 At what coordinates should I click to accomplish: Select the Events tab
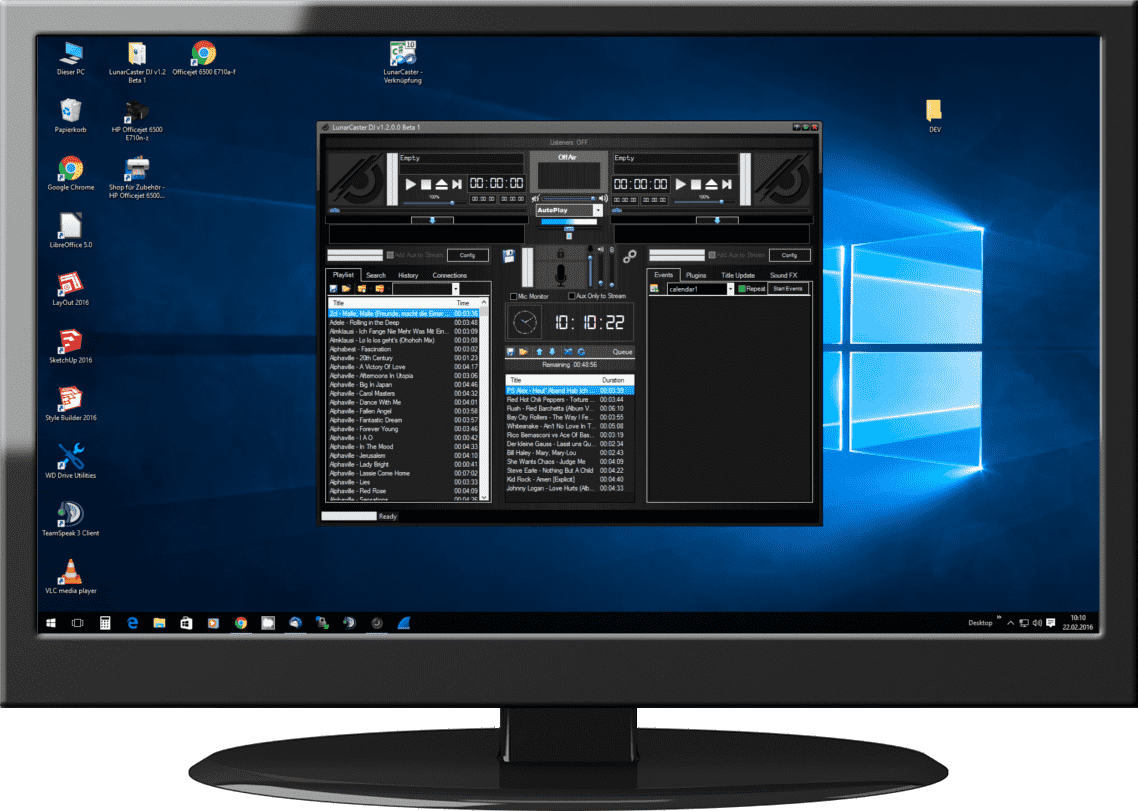click(663, 275)
